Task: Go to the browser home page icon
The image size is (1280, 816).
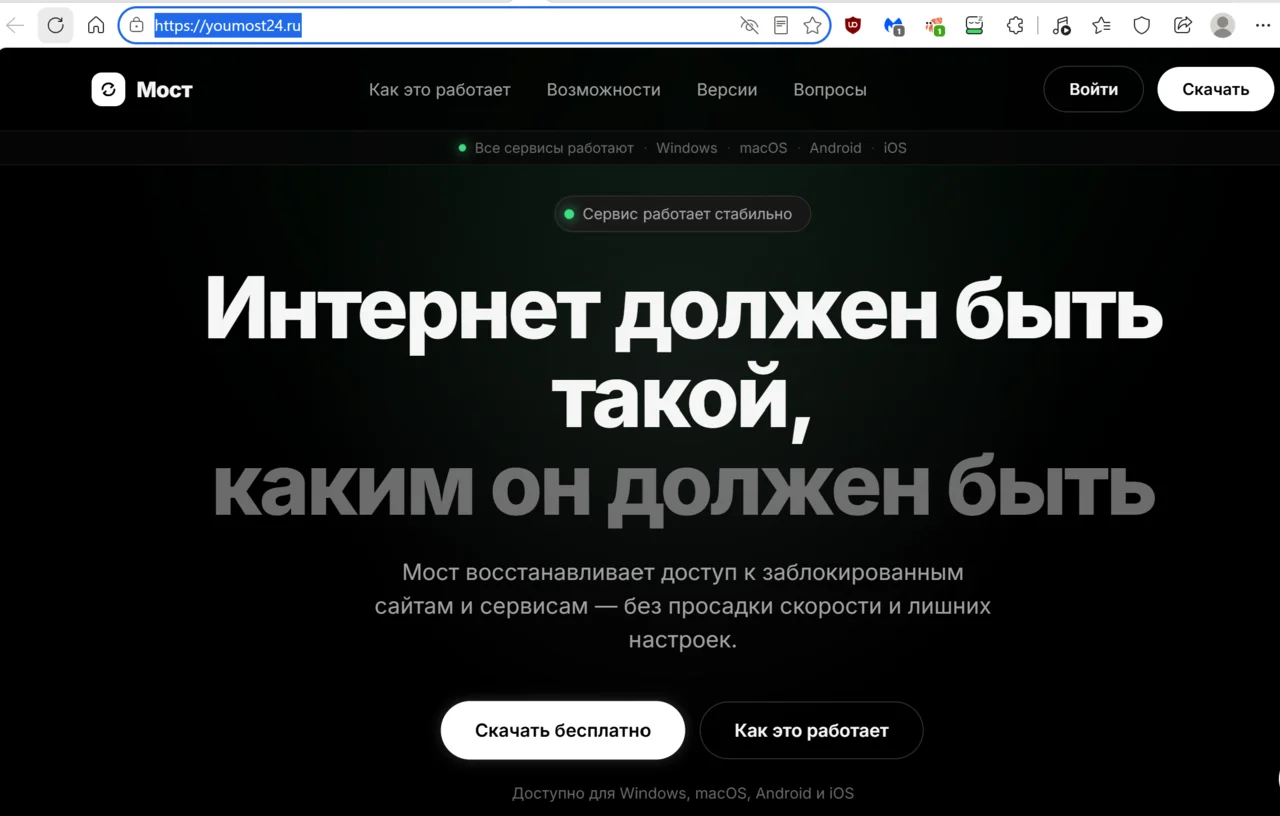Action: (x=96, y=26)
